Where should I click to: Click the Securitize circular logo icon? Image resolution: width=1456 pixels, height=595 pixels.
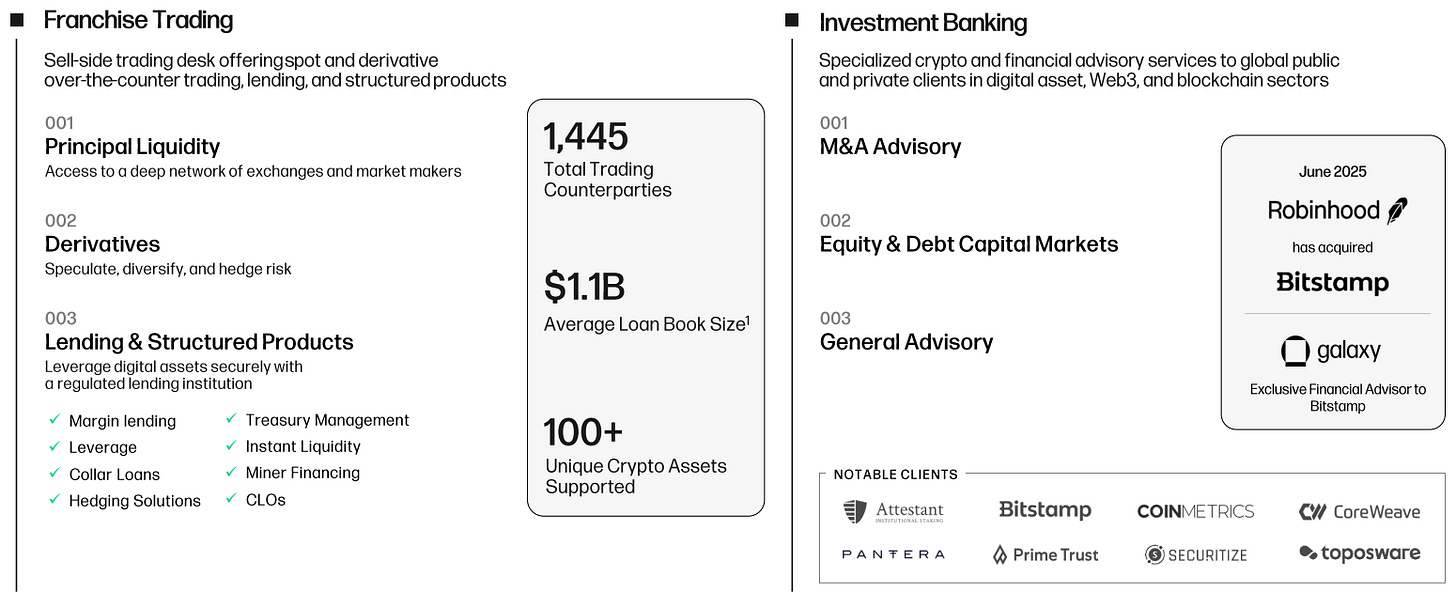point(1155,555)
